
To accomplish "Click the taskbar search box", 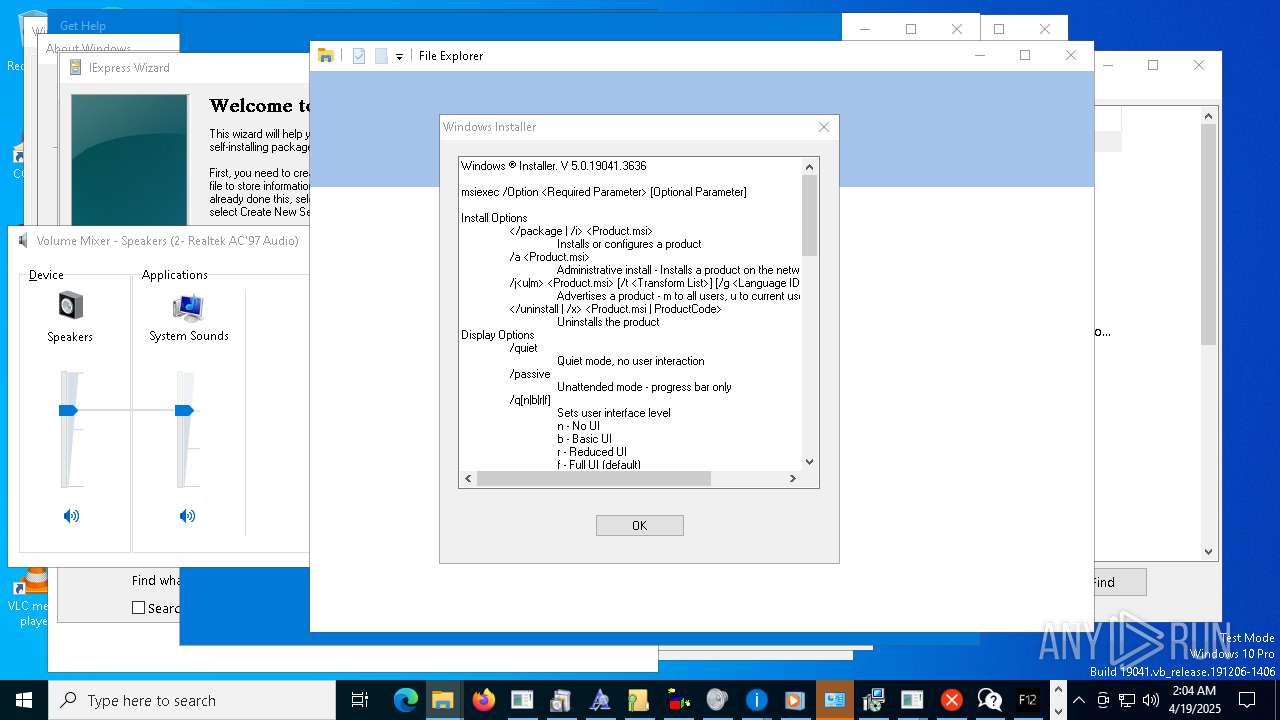I will pyautogui.click(x=192, y=700).
